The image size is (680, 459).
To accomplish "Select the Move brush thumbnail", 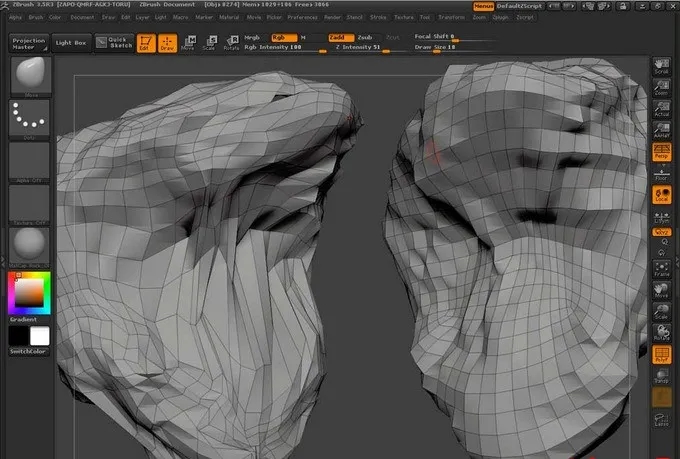I will 29,74.
